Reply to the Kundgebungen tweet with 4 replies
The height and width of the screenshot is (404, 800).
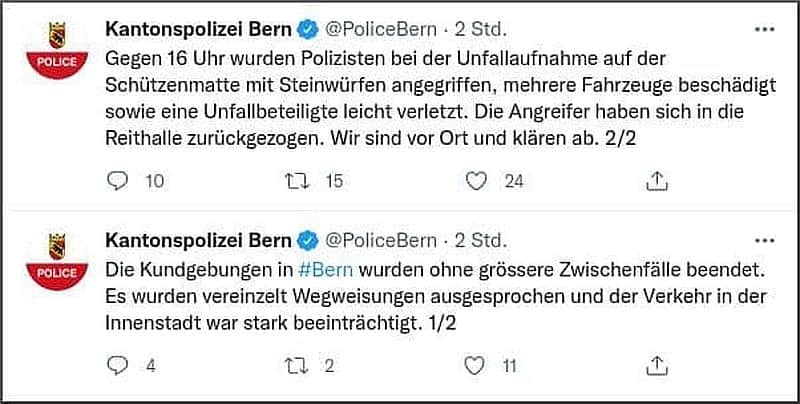tap(118, 366)
